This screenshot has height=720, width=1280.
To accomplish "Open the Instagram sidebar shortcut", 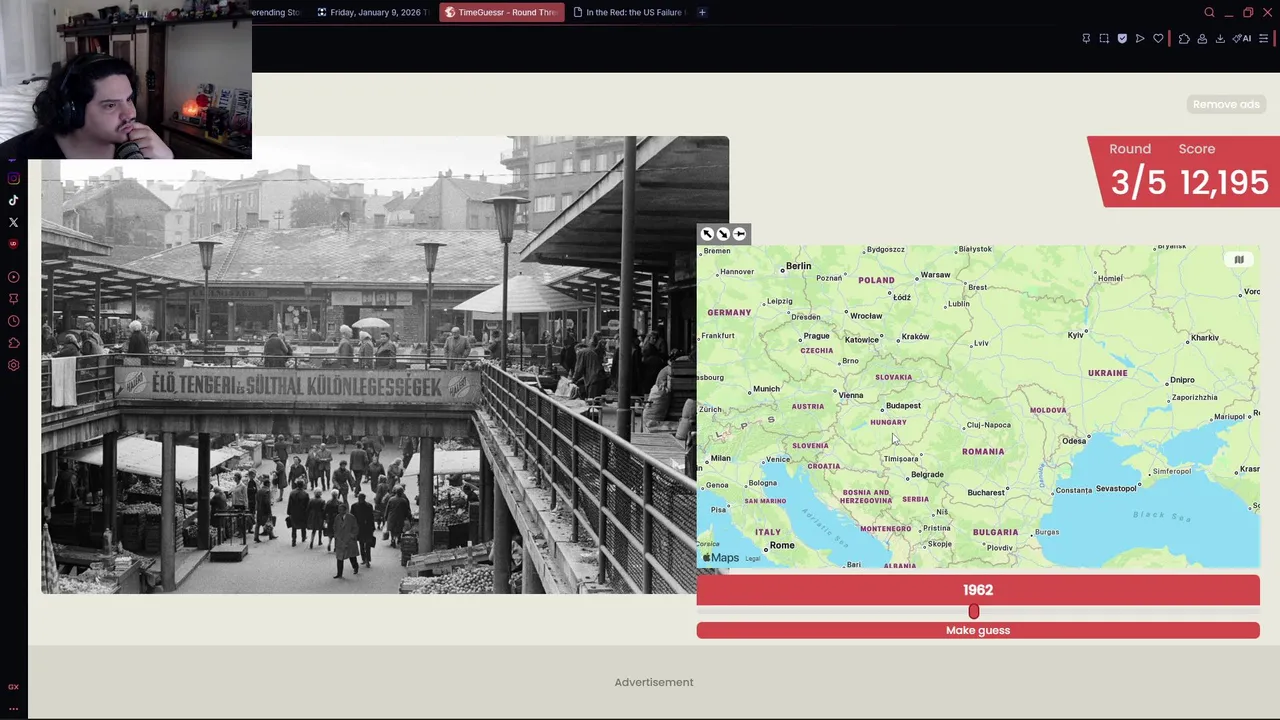I will (x=13, y=178).
